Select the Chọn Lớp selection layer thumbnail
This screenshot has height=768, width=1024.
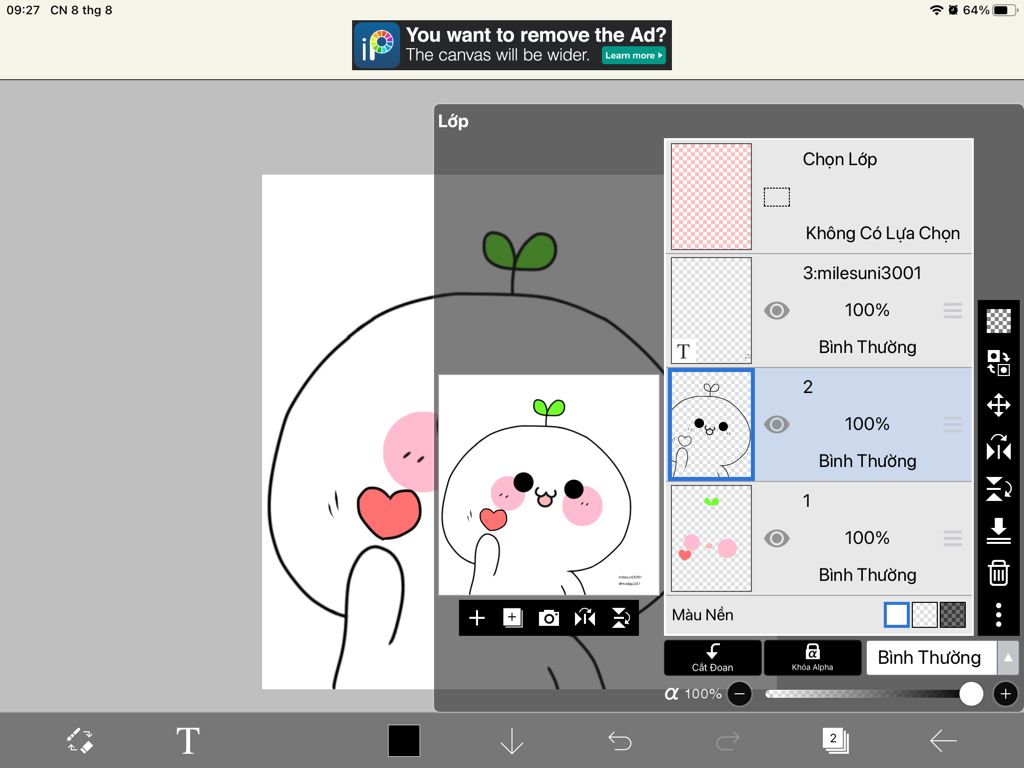coord(711,197)
